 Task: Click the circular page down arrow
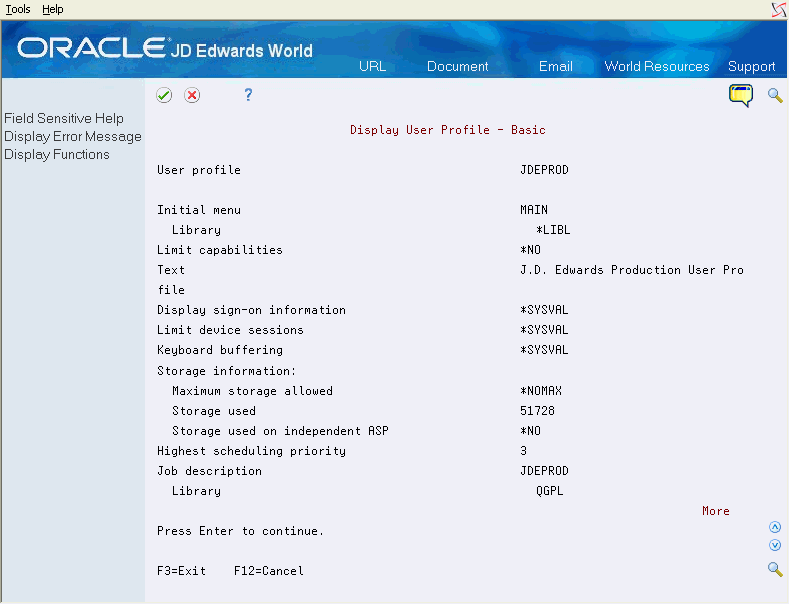pos(775,545)
